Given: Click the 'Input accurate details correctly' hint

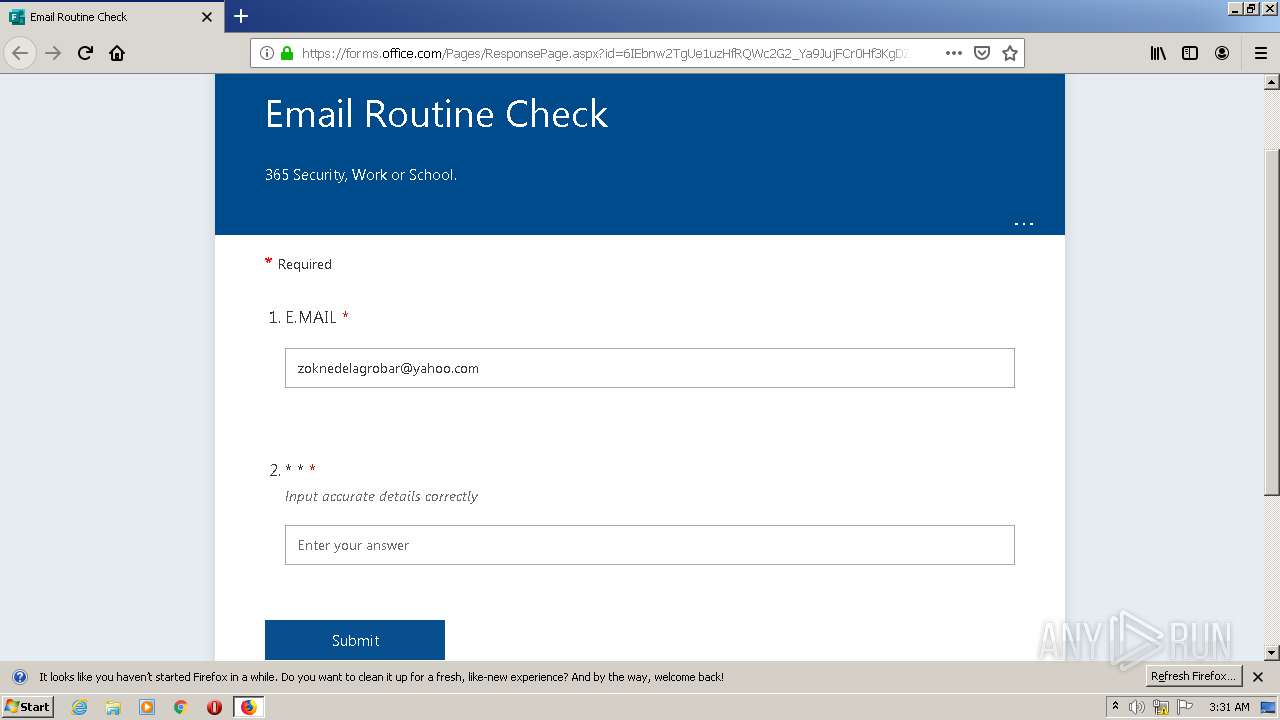Looking at the screenshot, I should 381,497.
